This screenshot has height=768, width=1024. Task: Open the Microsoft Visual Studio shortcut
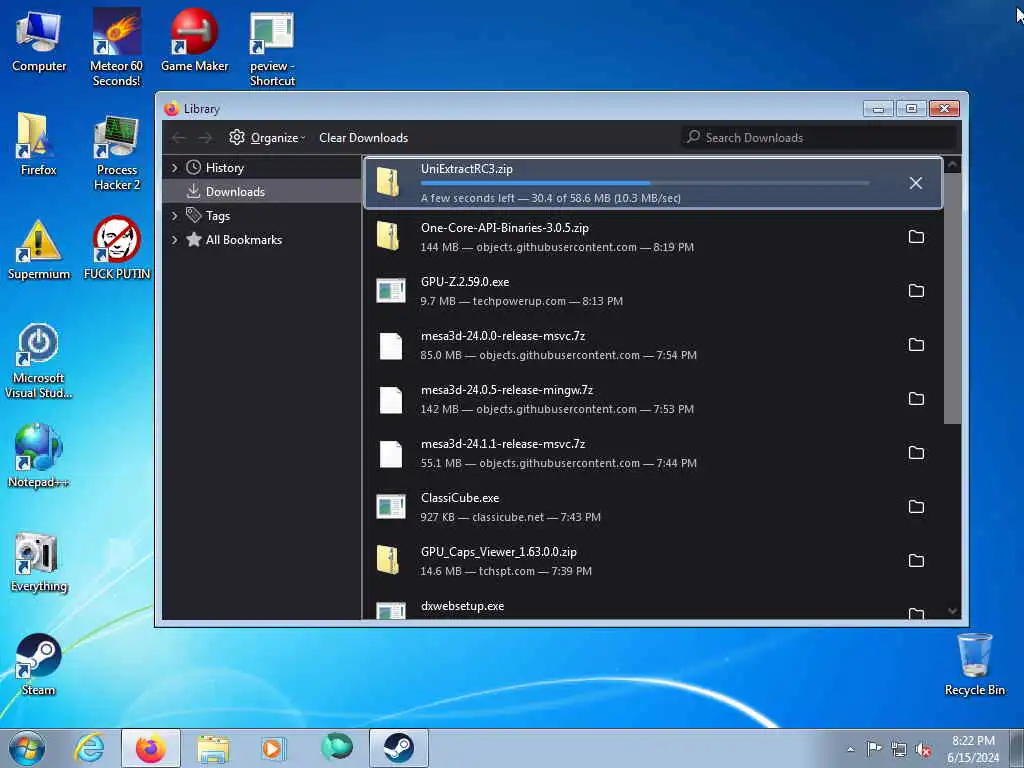click(39, 360)
